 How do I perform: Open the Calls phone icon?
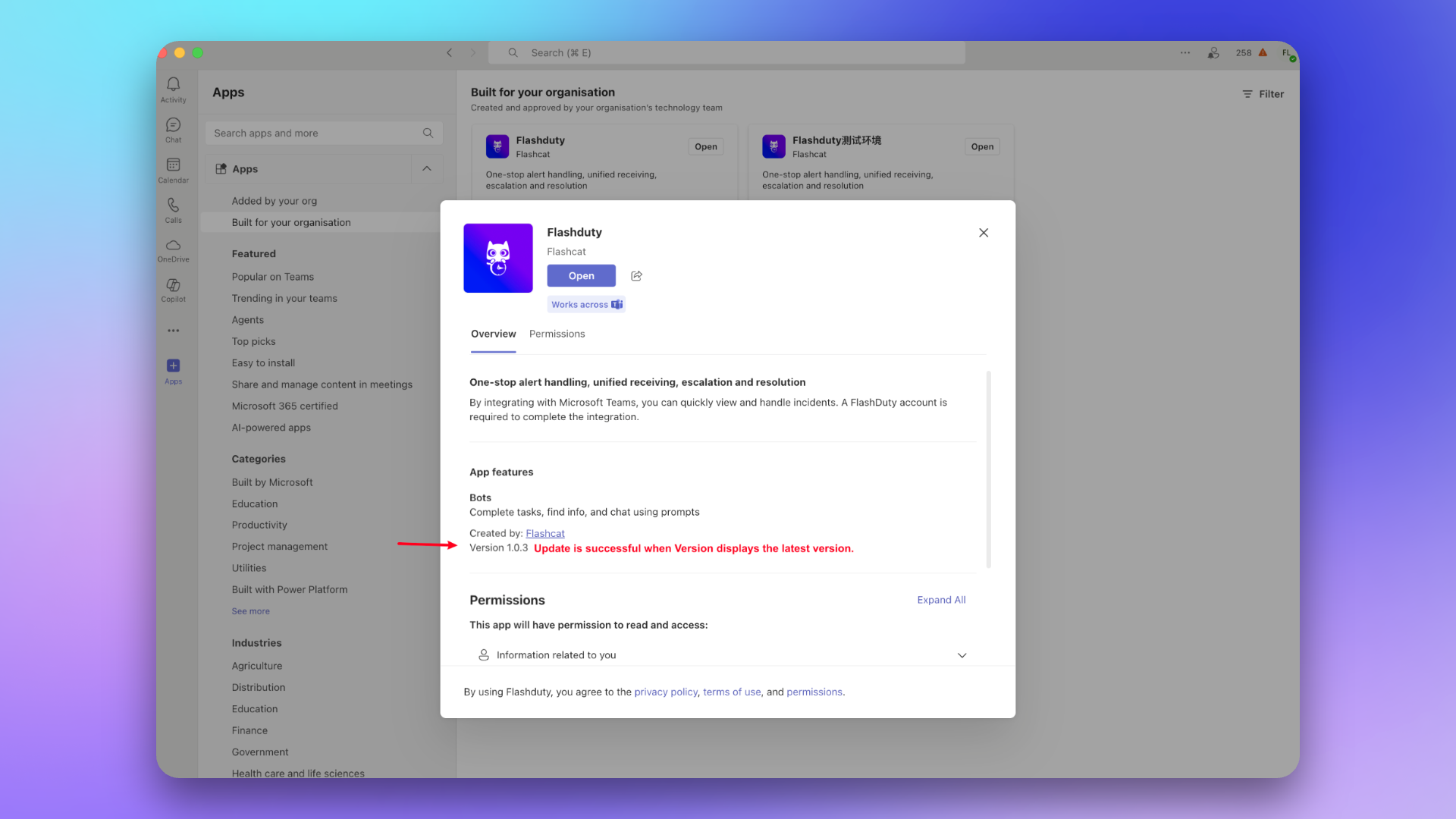tap(173, 209)
